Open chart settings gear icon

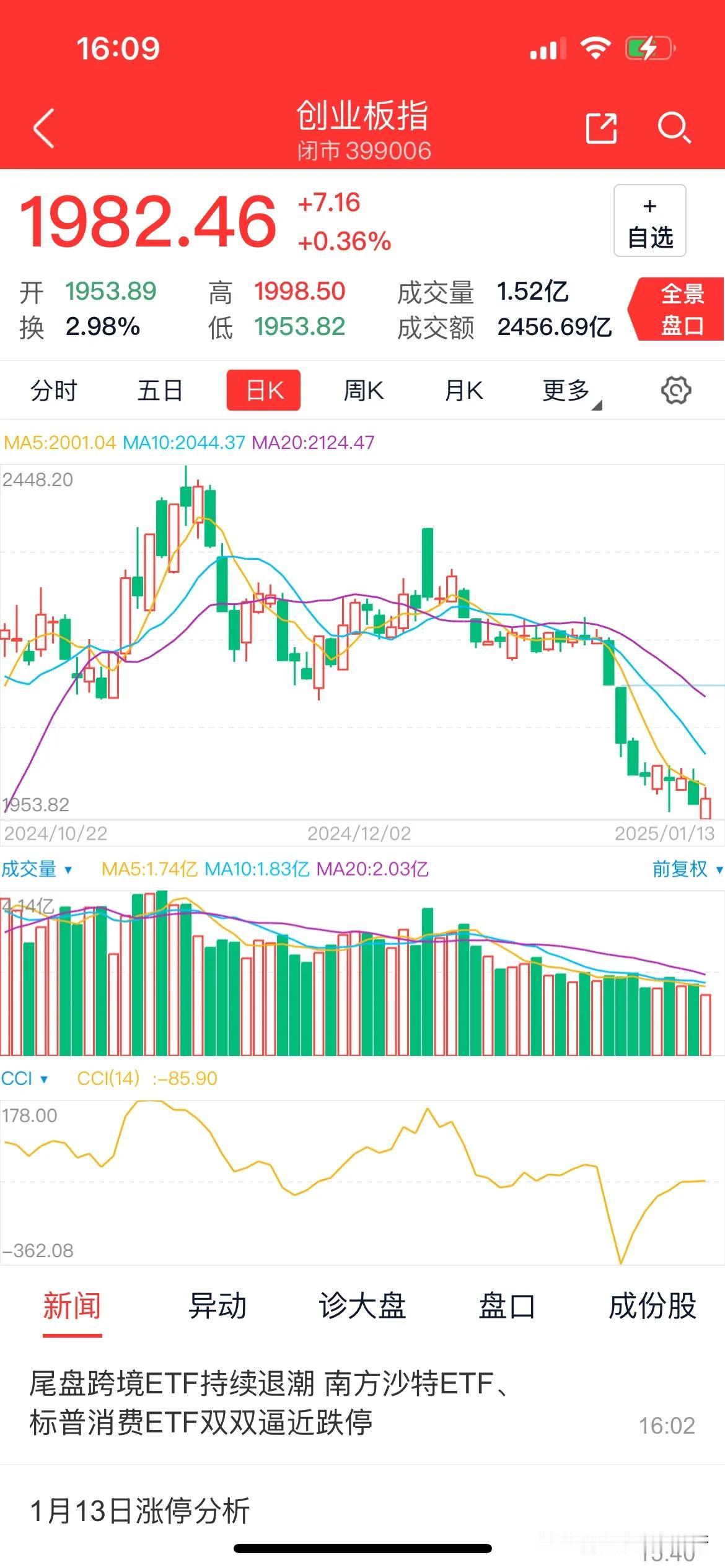tap(675, 391)
